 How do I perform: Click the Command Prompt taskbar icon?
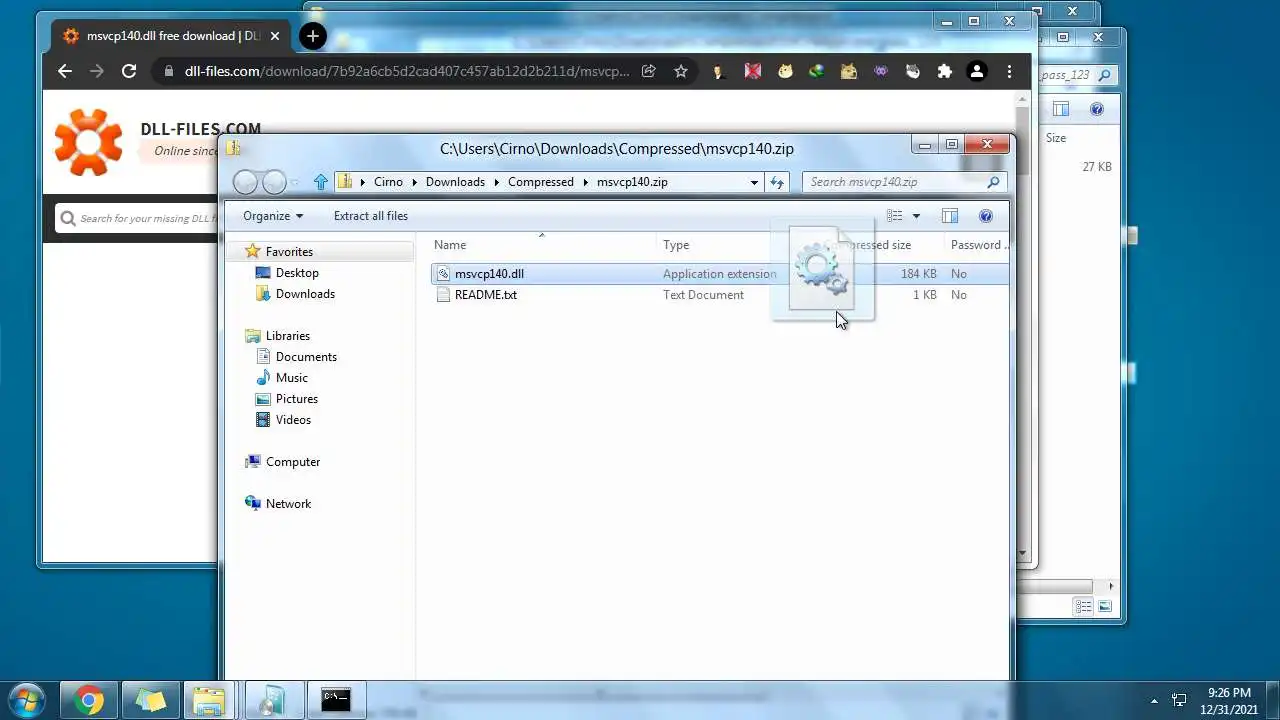point(336,701)
